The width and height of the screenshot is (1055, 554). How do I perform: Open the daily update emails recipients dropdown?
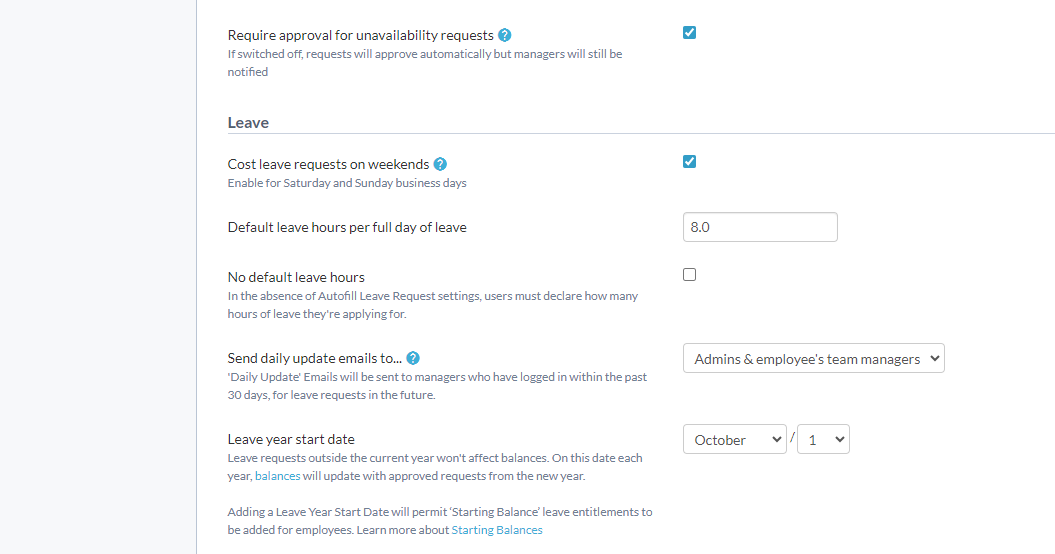pyautogui.click(x=813, y=358)
